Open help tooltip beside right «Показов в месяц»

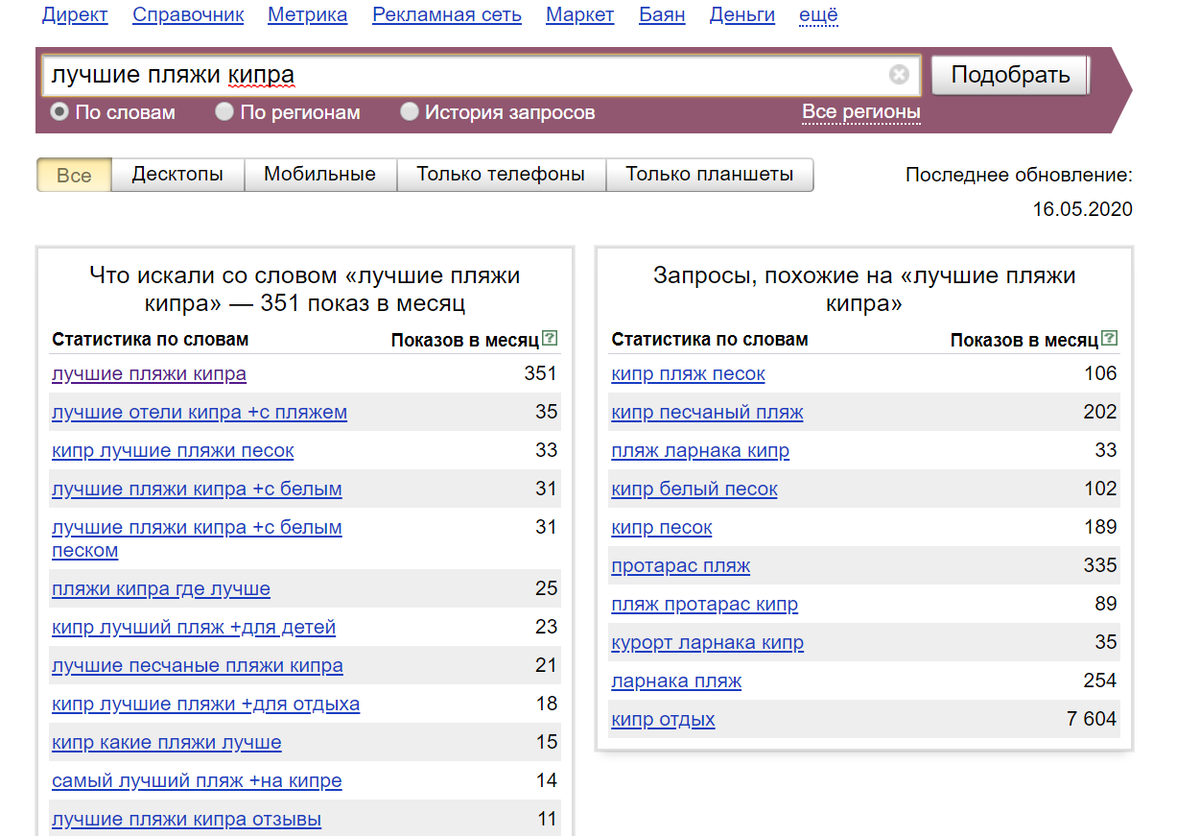click(x=1109, y=339)
